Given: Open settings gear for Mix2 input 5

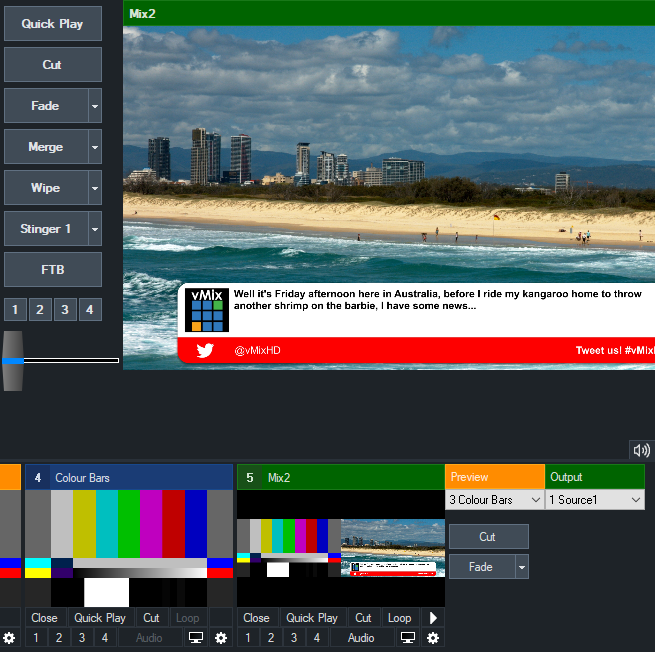Looking at the screenshot, I should pyautogui.click(x=433, y=638).
